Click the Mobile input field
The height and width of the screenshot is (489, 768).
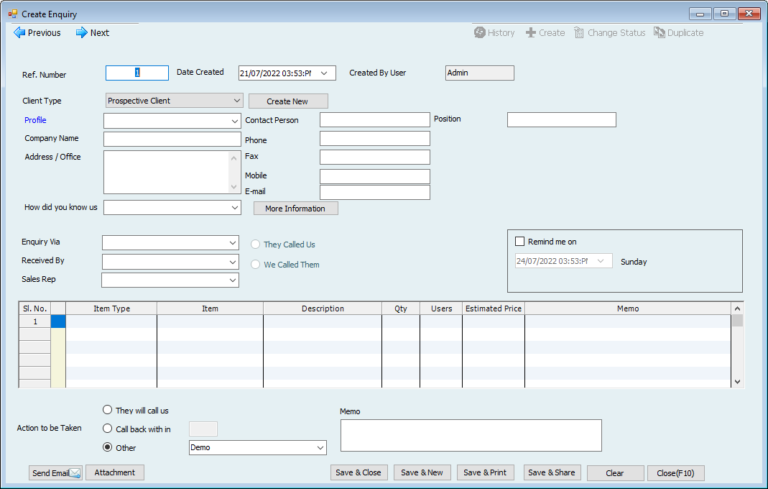(375, 176)
